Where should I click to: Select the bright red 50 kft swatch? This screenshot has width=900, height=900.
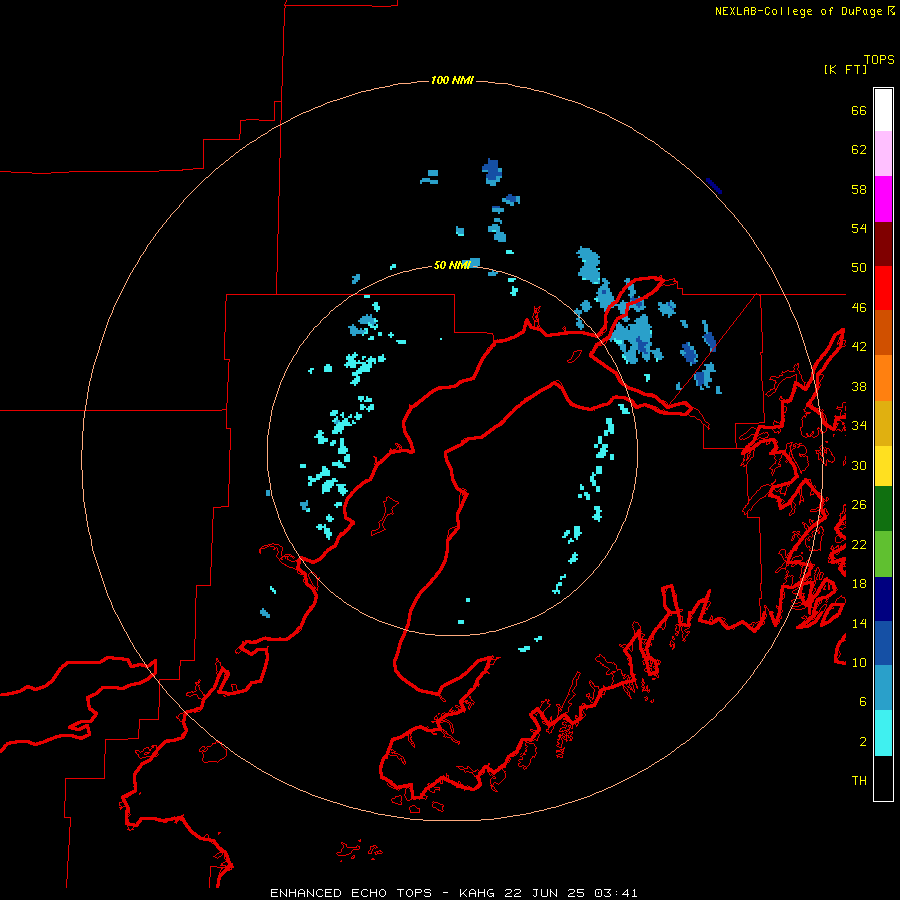[883, 288]
